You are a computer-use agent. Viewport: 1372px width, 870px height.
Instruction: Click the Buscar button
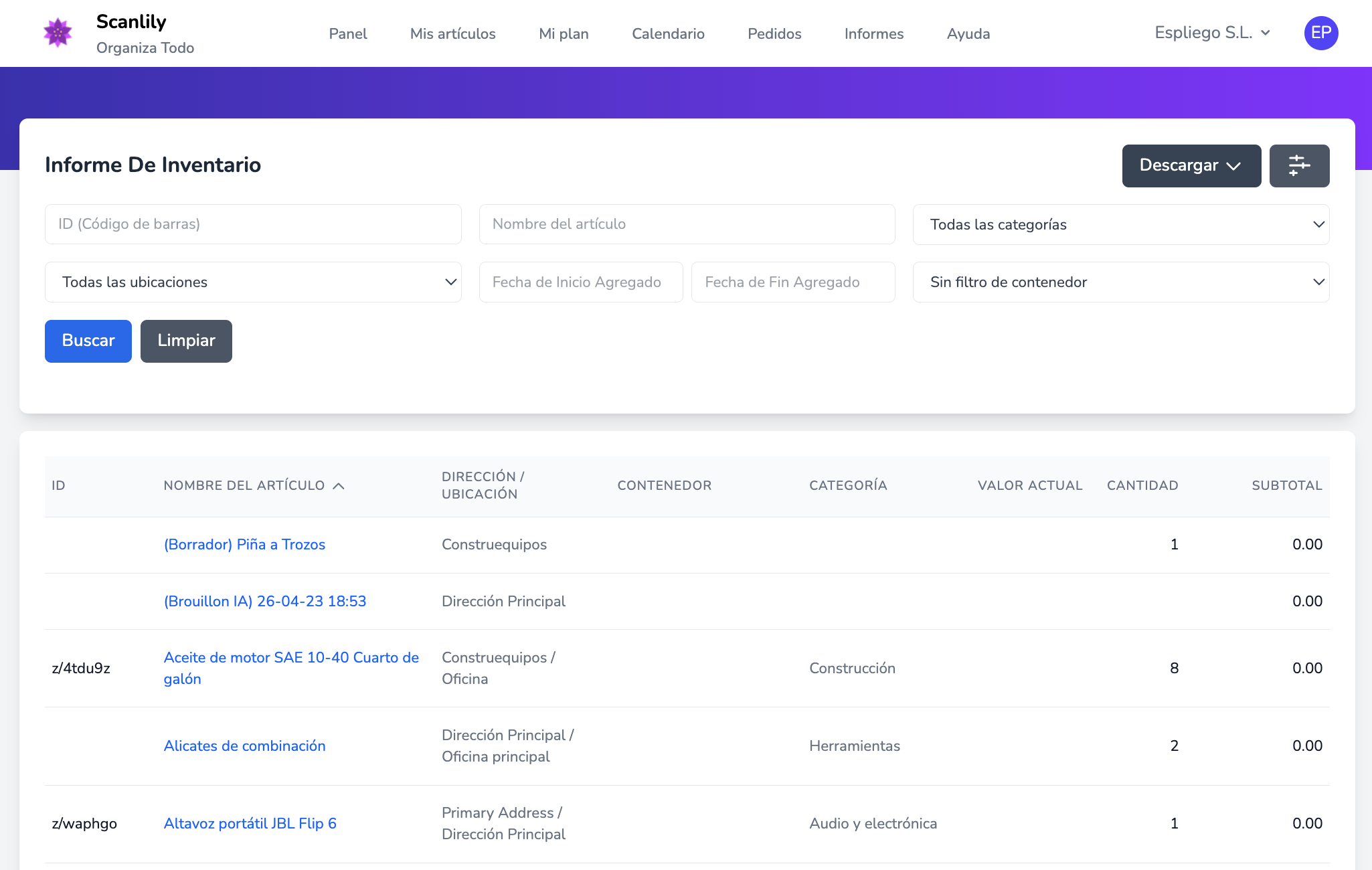[x=88, y=341]
